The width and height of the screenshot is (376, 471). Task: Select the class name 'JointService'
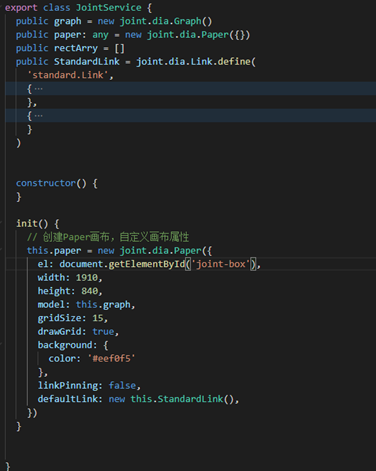(x=109, y=7)
